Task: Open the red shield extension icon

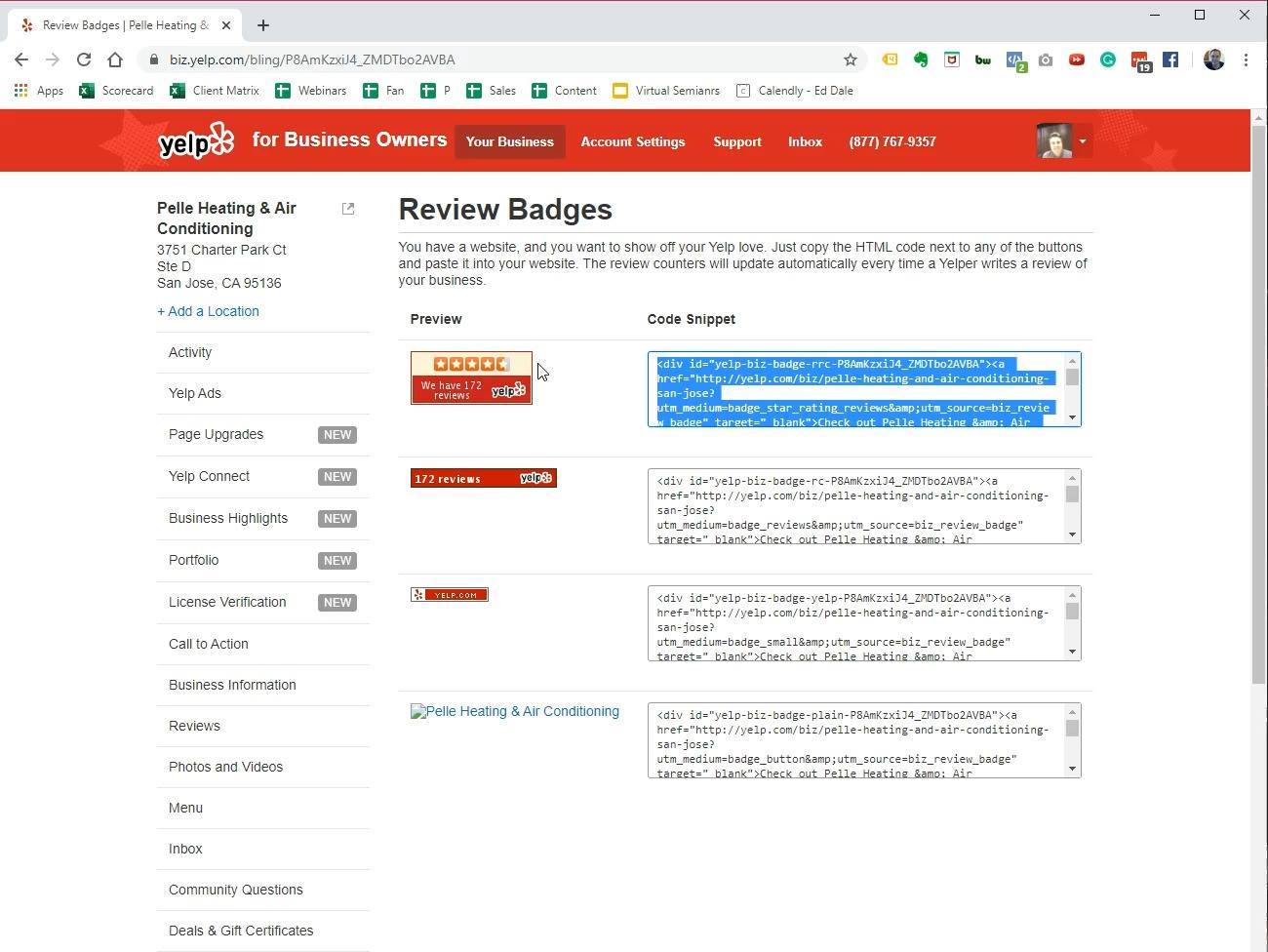Action: coord(952,59)
